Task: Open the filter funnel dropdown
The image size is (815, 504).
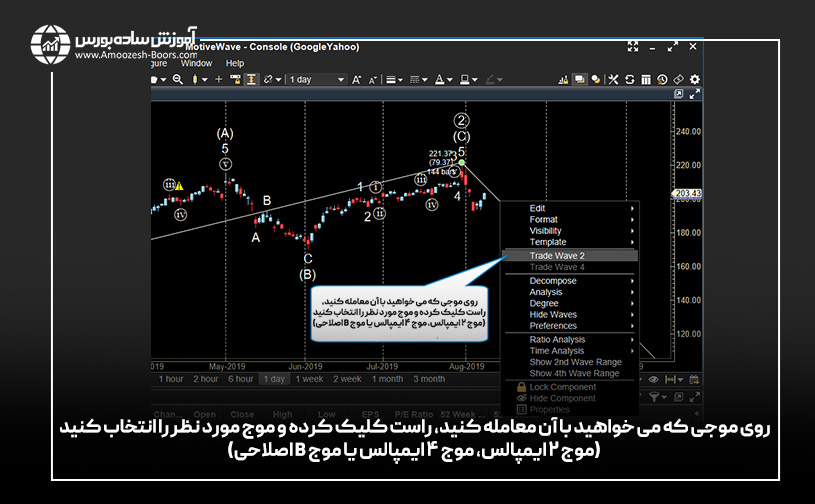Action: coord(658,397)
